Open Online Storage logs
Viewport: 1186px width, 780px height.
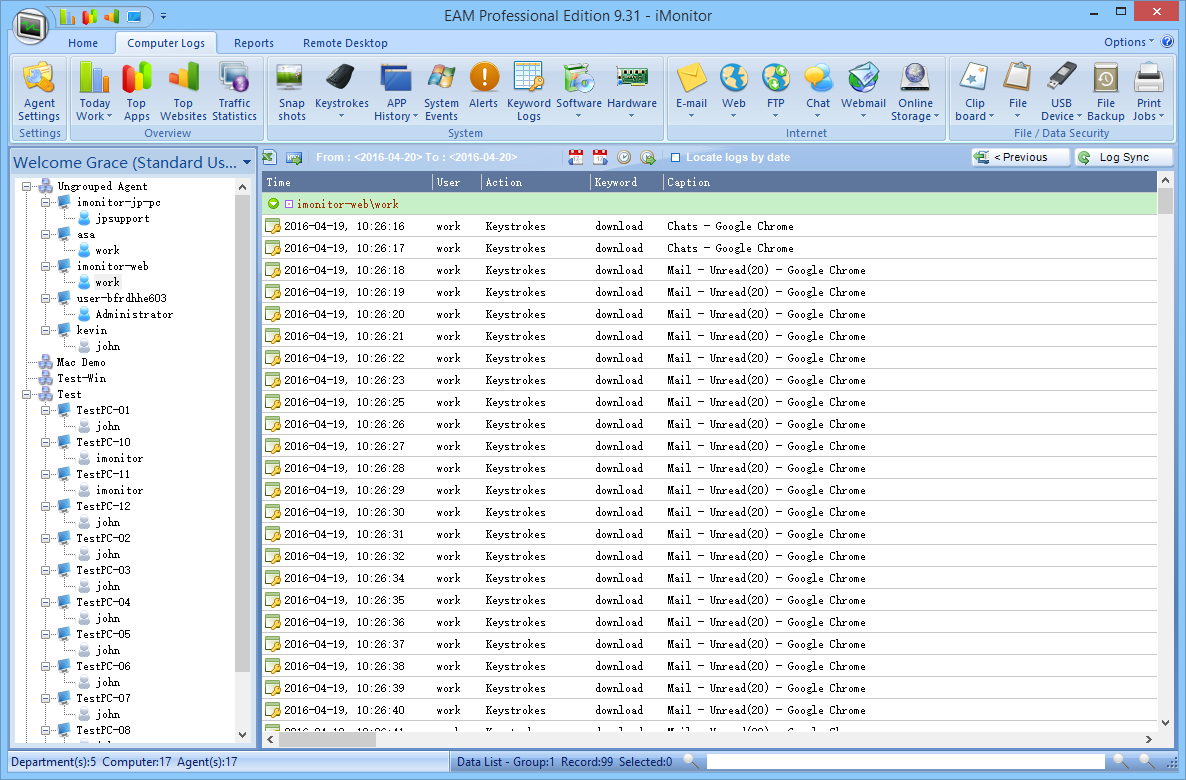click(915, 90)
